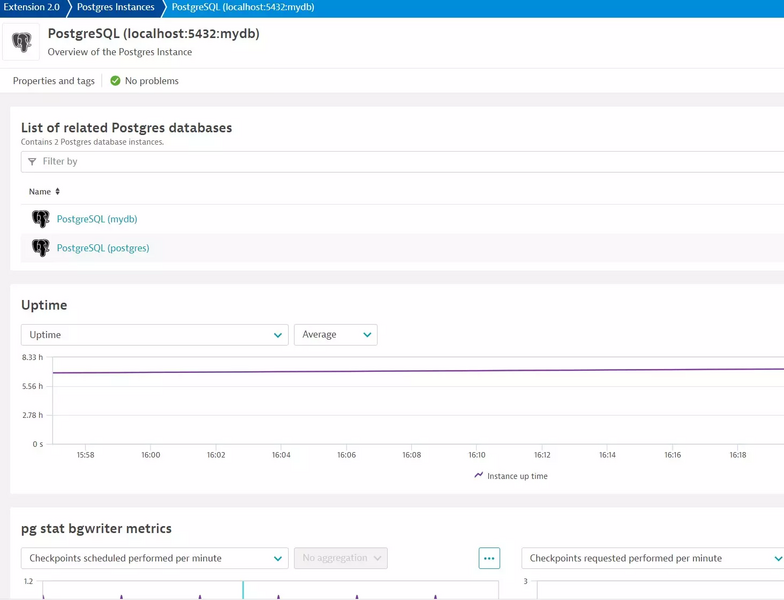
Task: Click the elephant icon beside PostgreSQL (postgres)
Action: (41, 248)
